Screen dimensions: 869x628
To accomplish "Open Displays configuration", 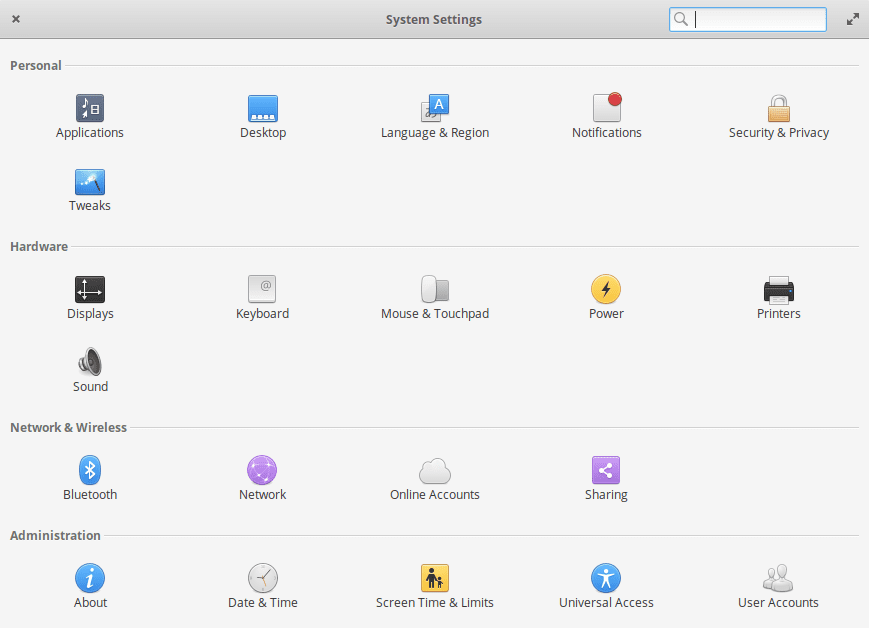I will point(90,295).
